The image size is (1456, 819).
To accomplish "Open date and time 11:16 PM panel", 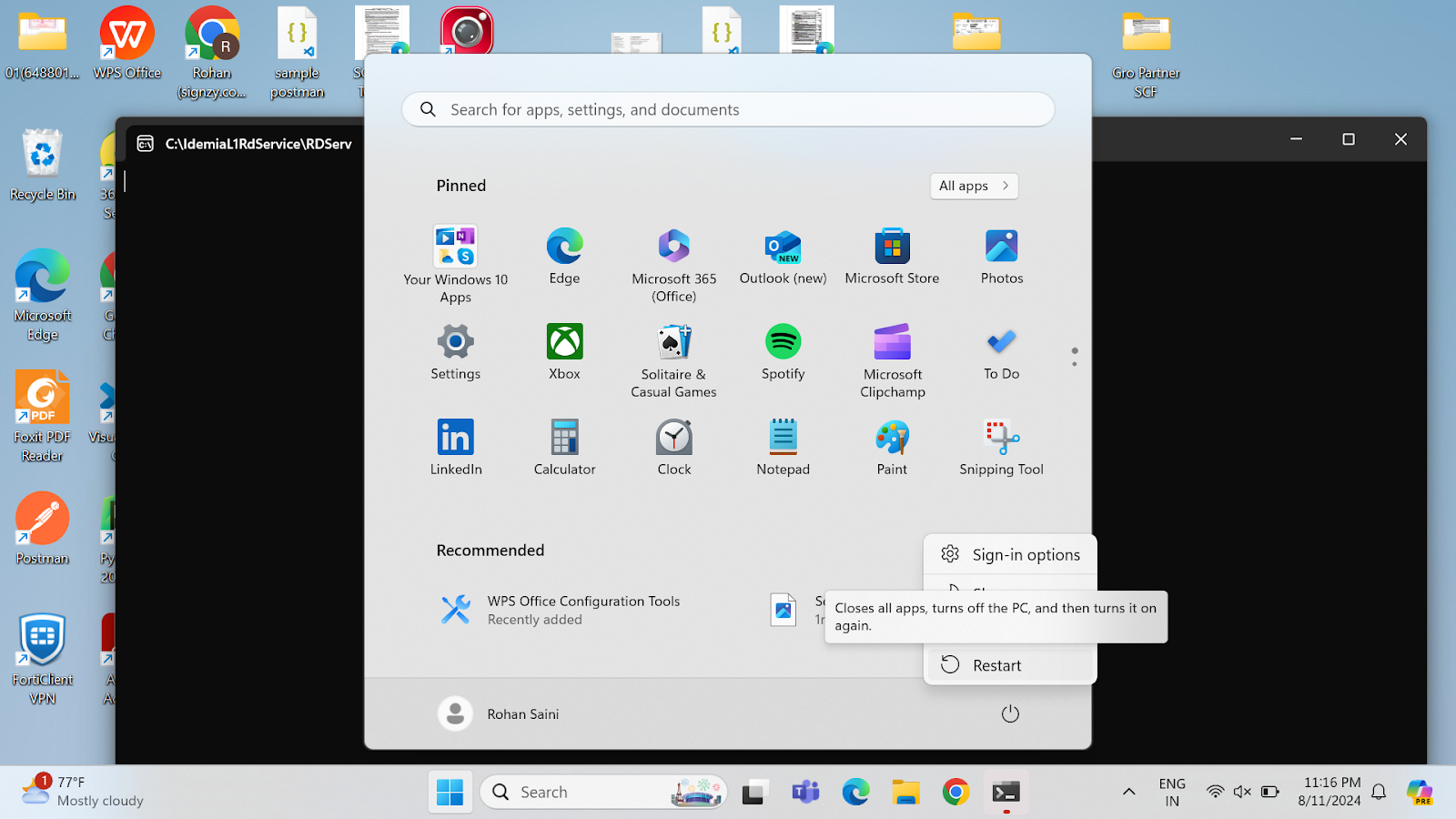I will coord(1330,792).
